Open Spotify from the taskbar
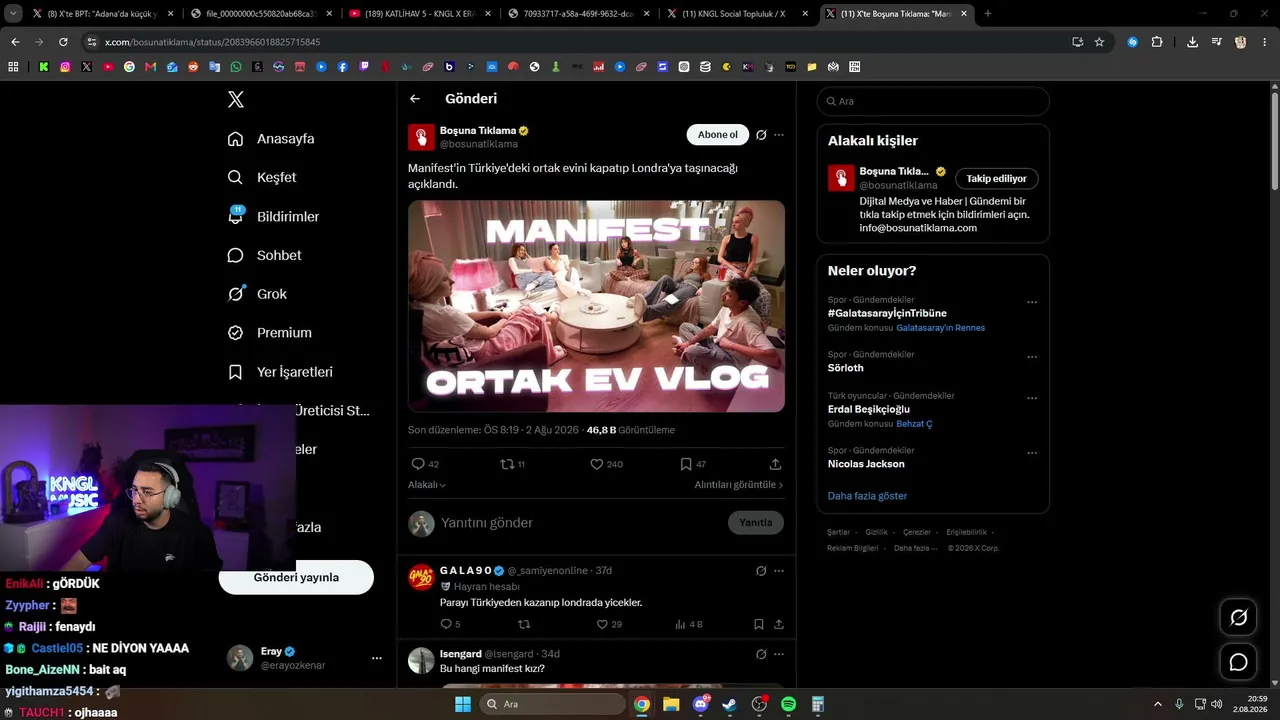 click(x=788, y=704)
